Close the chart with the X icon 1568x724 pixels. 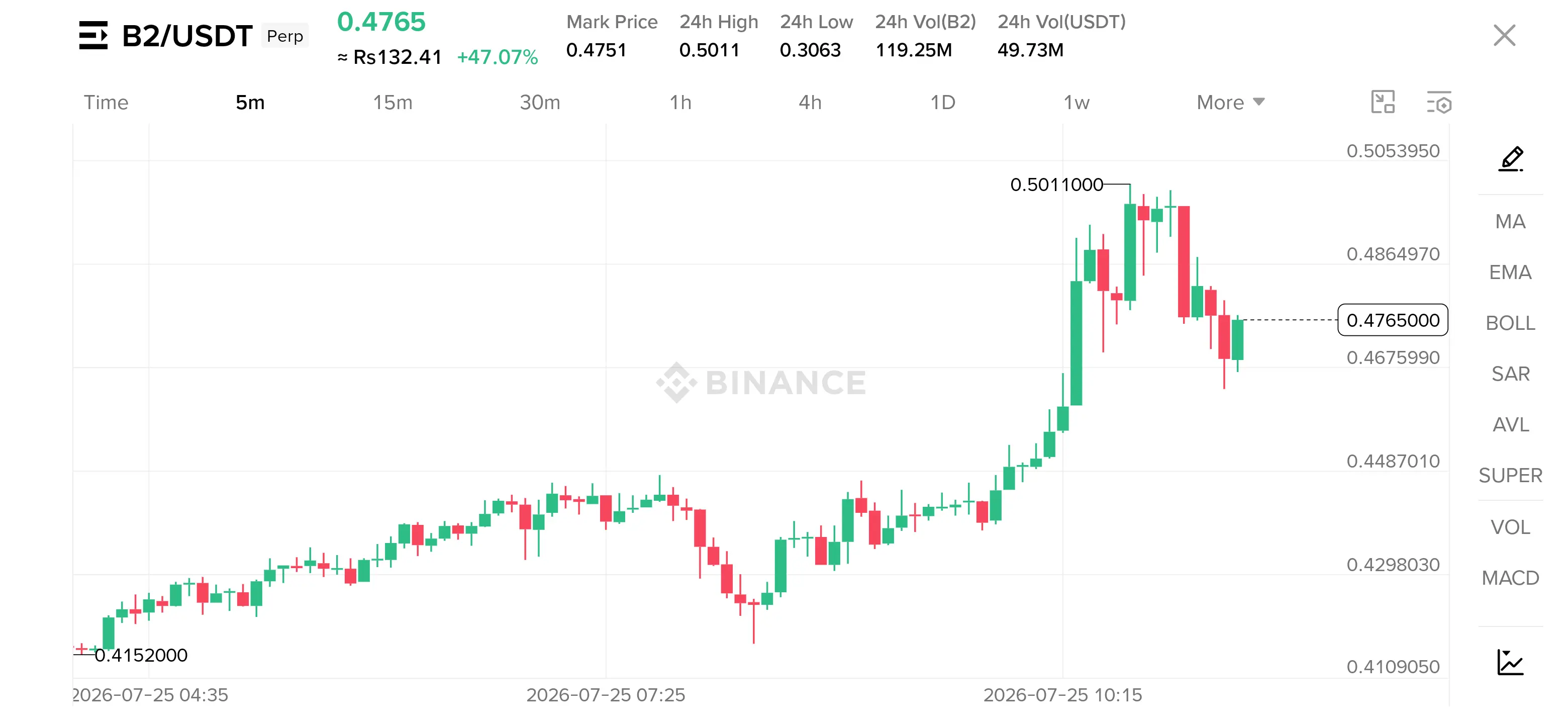[x=1504, y=35]
